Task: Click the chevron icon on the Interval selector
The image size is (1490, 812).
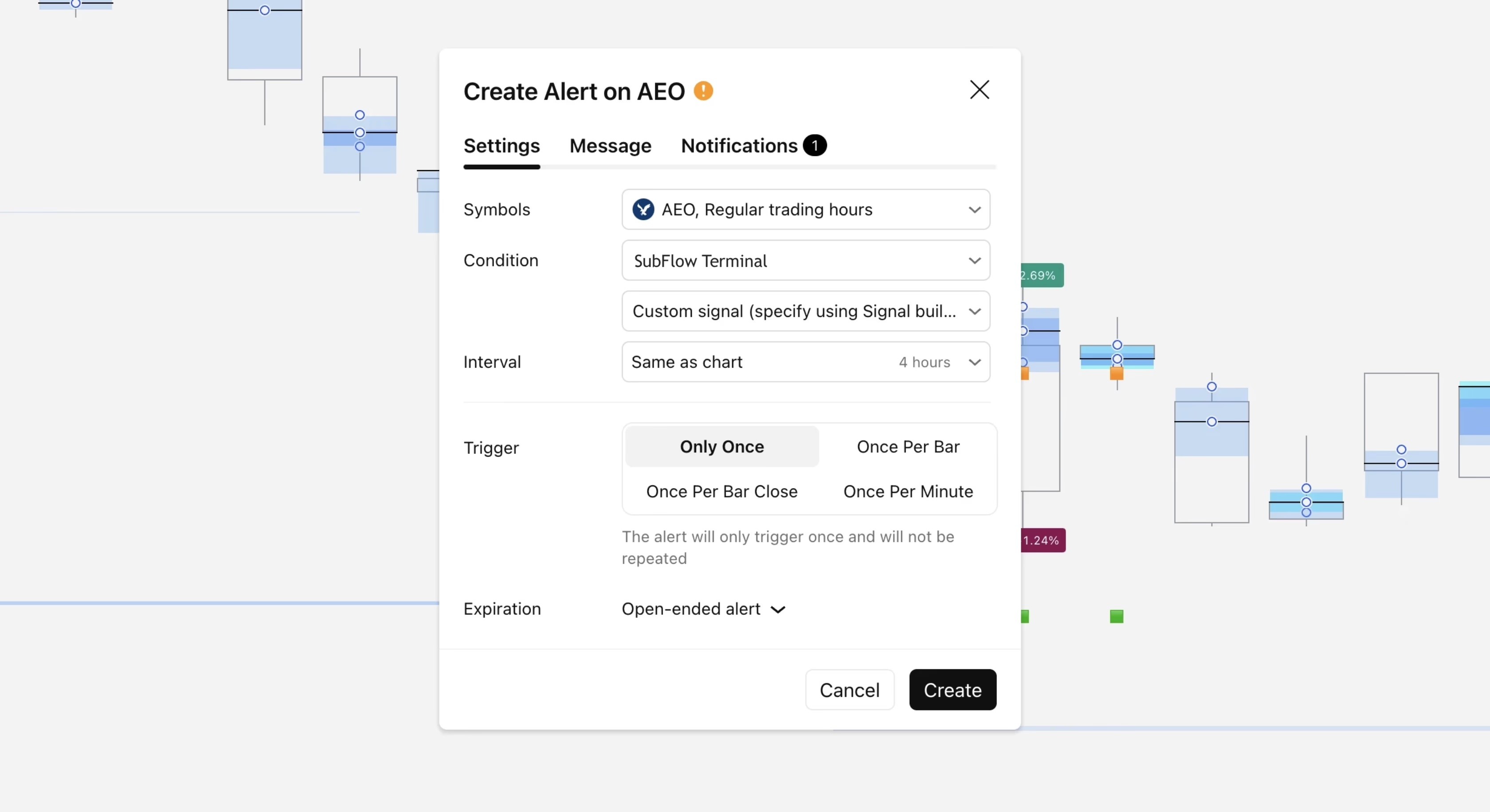Action: (x=975, y=363)
